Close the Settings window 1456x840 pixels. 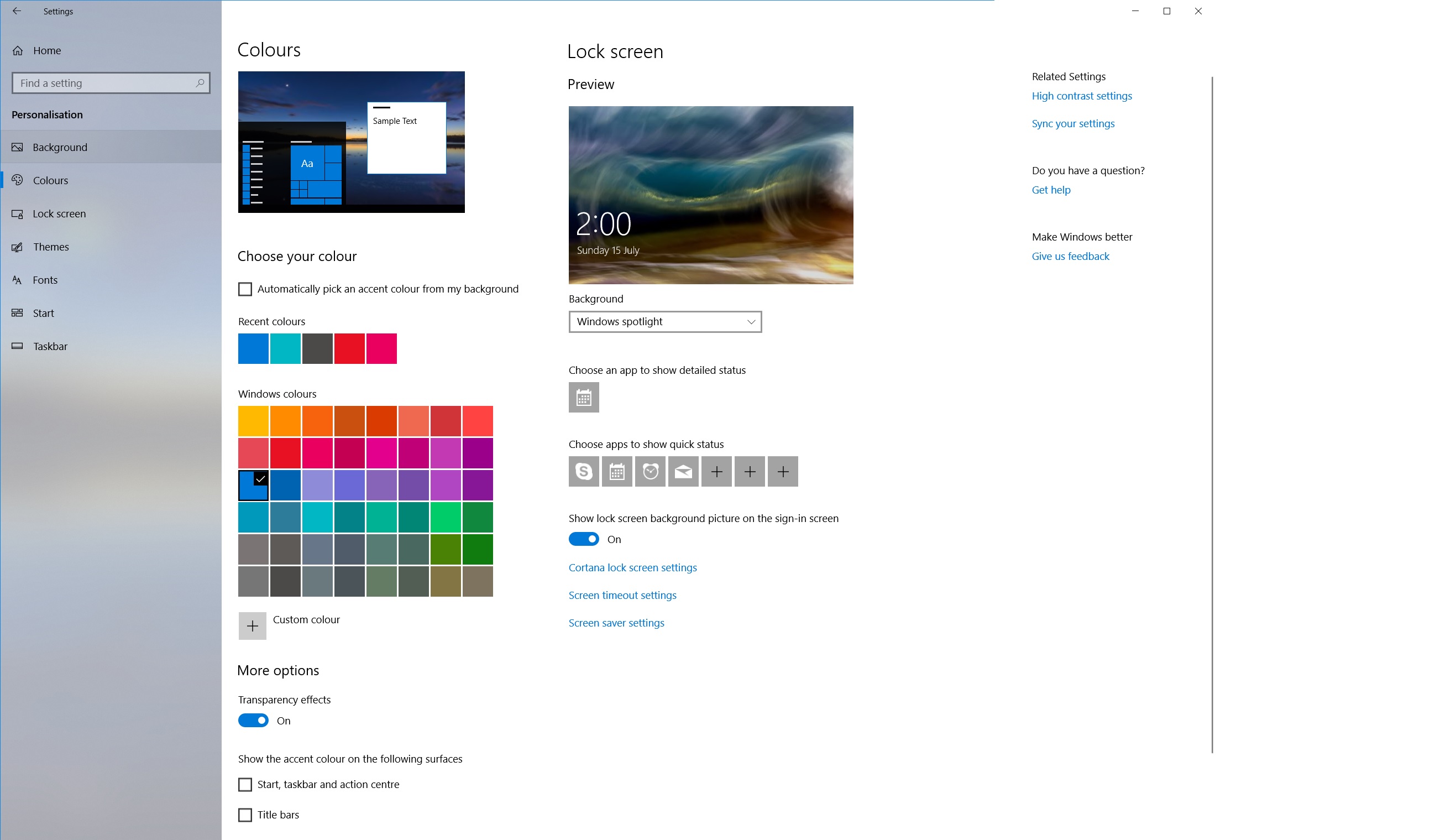tap(1198, 11)
